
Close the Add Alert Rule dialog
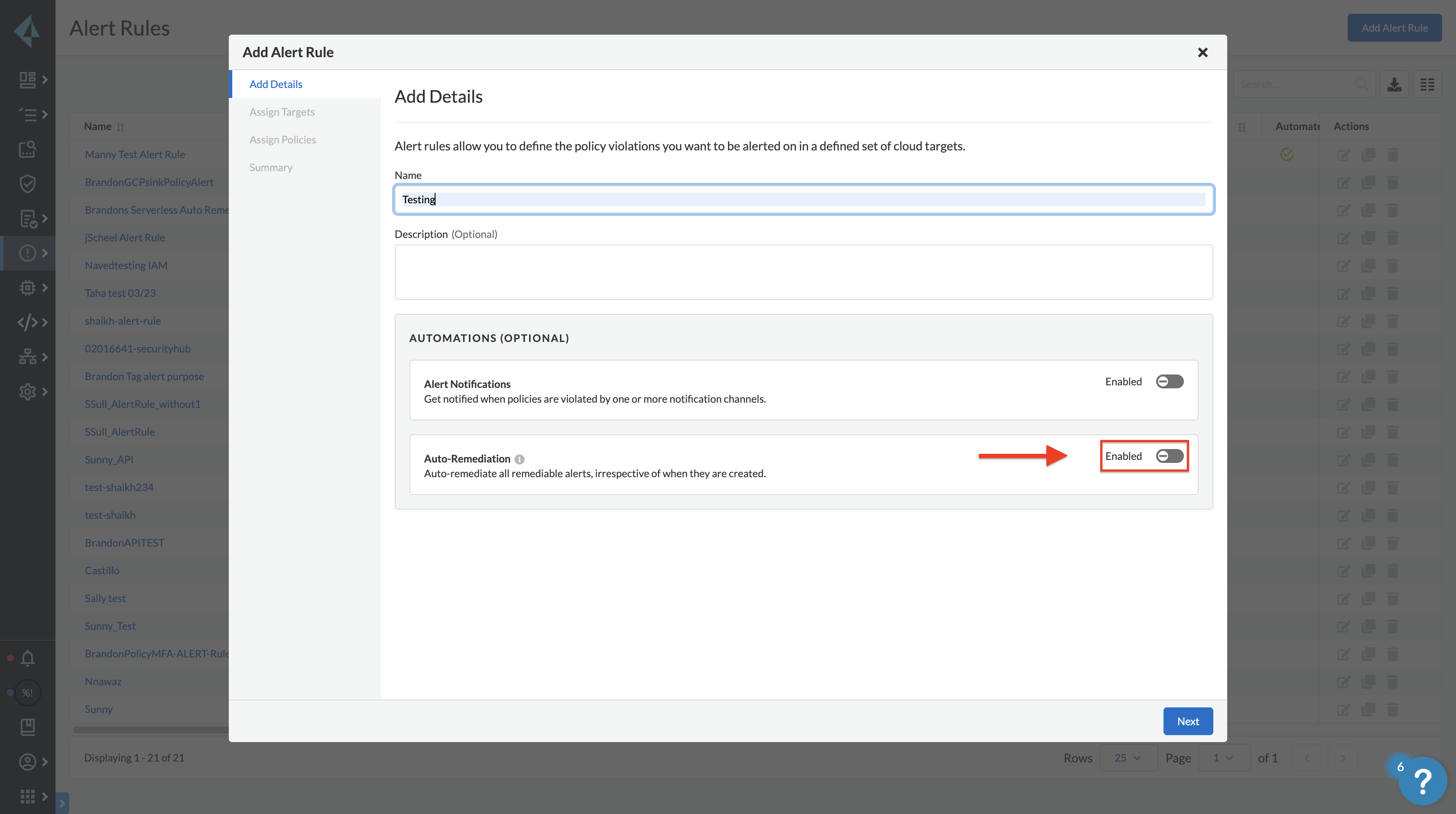(1203, 52)
